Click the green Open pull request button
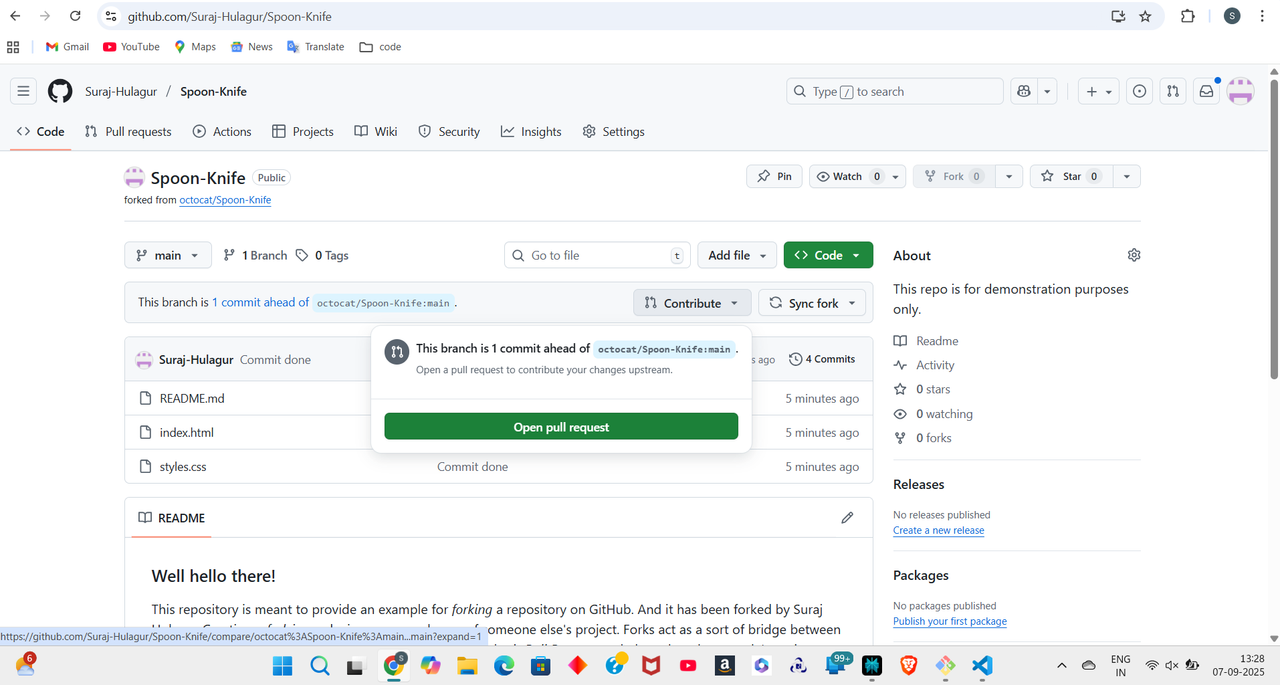 click(561, 427)
